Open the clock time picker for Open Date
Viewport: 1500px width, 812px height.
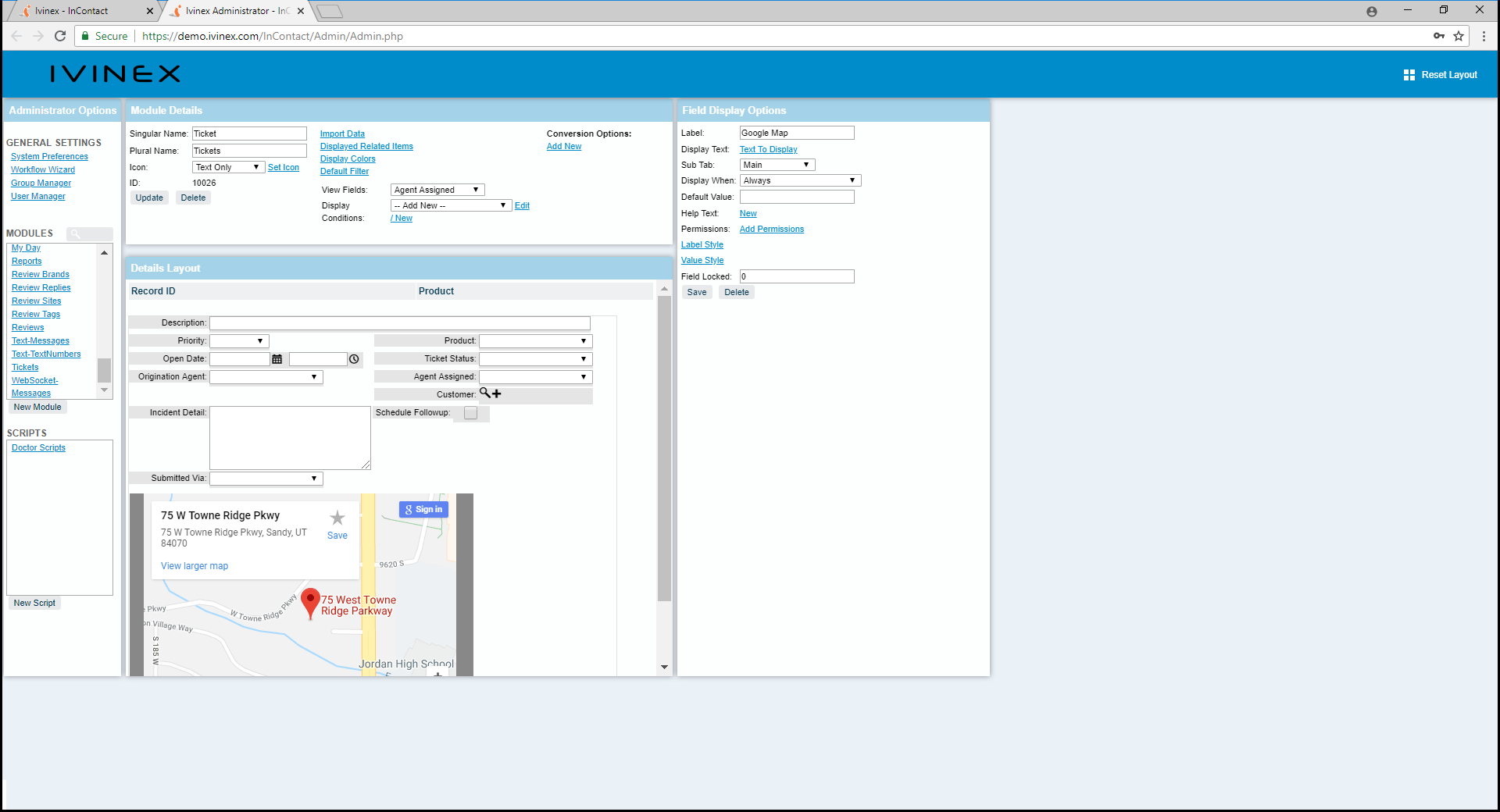pyautogui.click(x=354, y=359)
